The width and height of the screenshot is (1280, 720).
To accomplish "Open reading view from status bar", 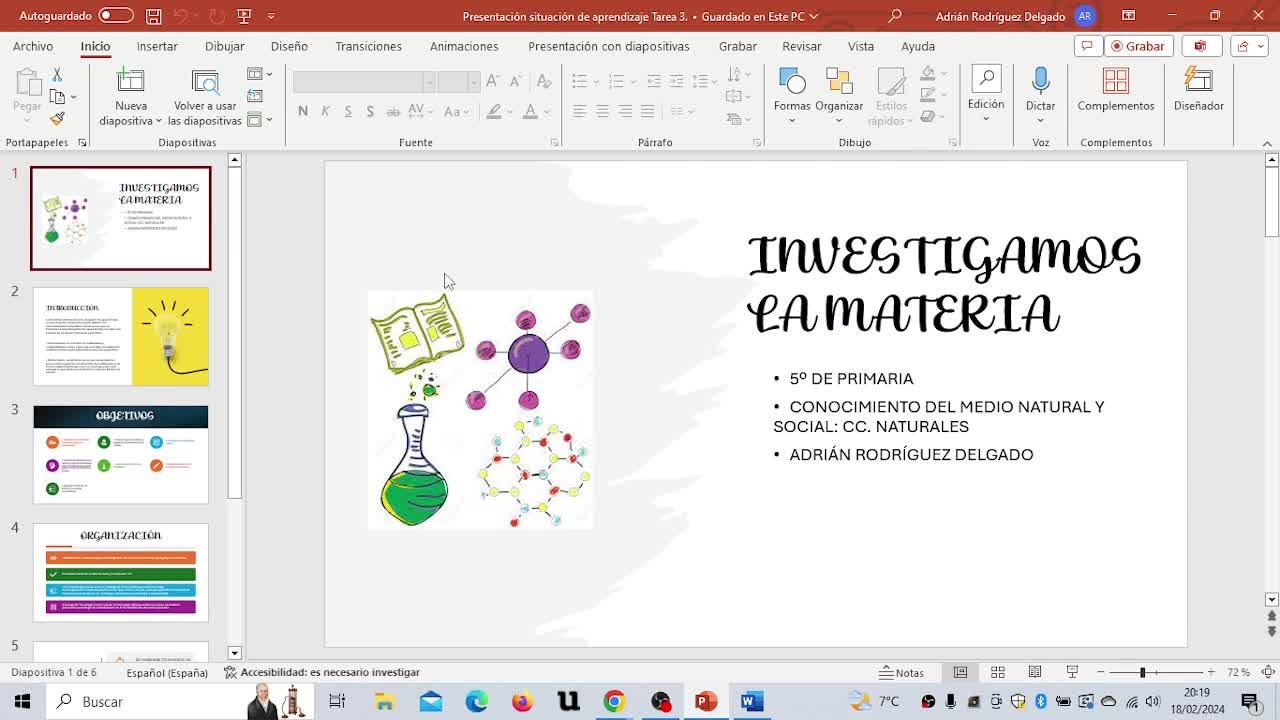I will coord(1035,672).
